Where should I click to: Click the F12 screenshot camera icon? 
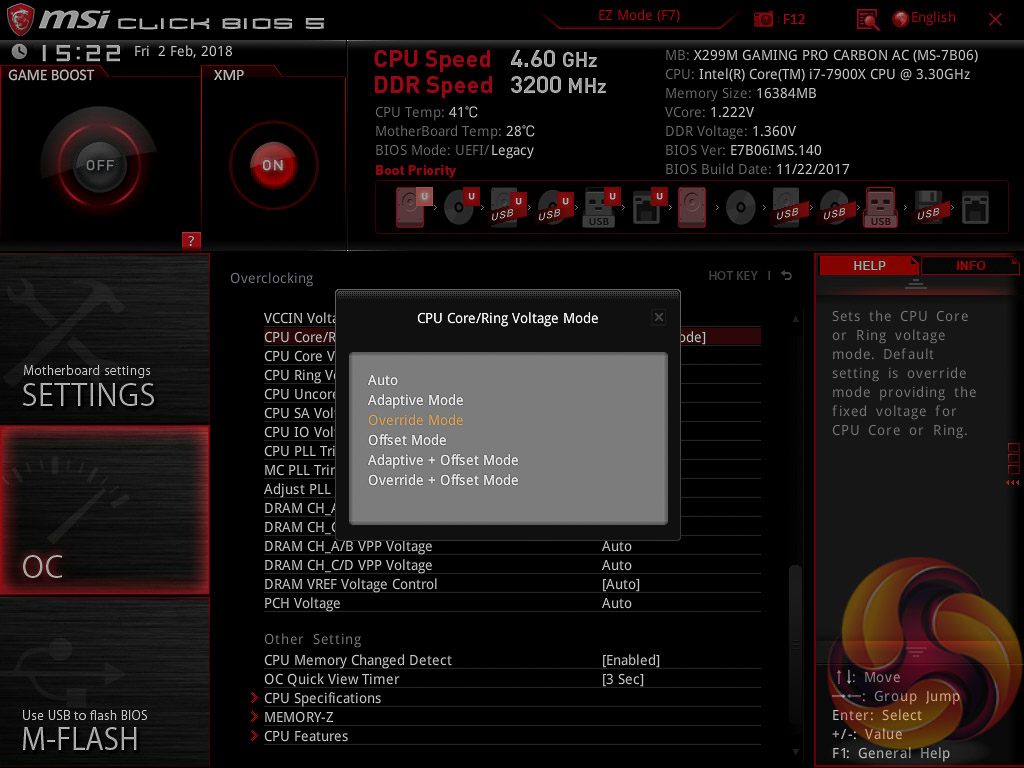coord(763,19)
